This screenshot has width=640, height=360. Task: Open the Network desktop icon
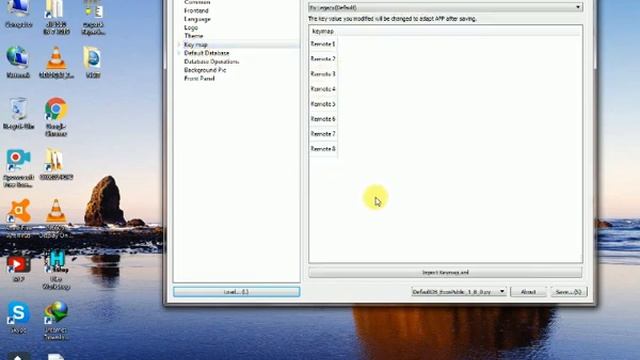[18, 61]
